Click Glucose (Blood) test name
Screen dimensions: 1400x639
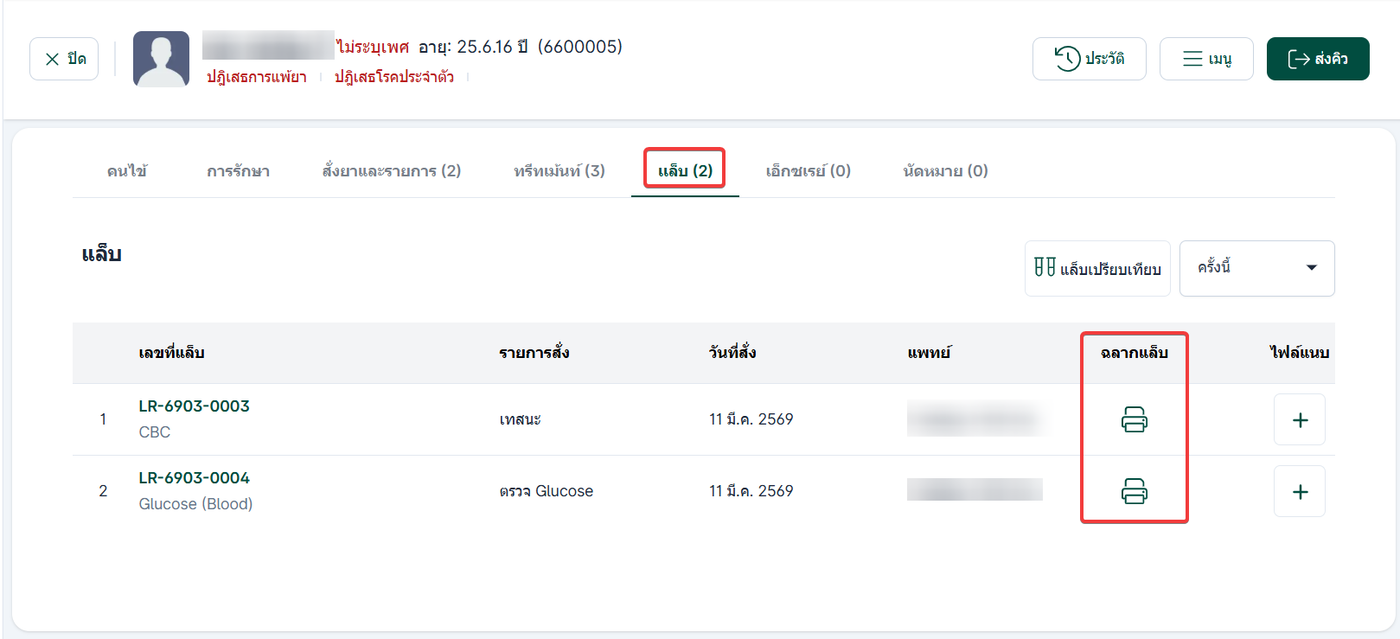(195, 504)
